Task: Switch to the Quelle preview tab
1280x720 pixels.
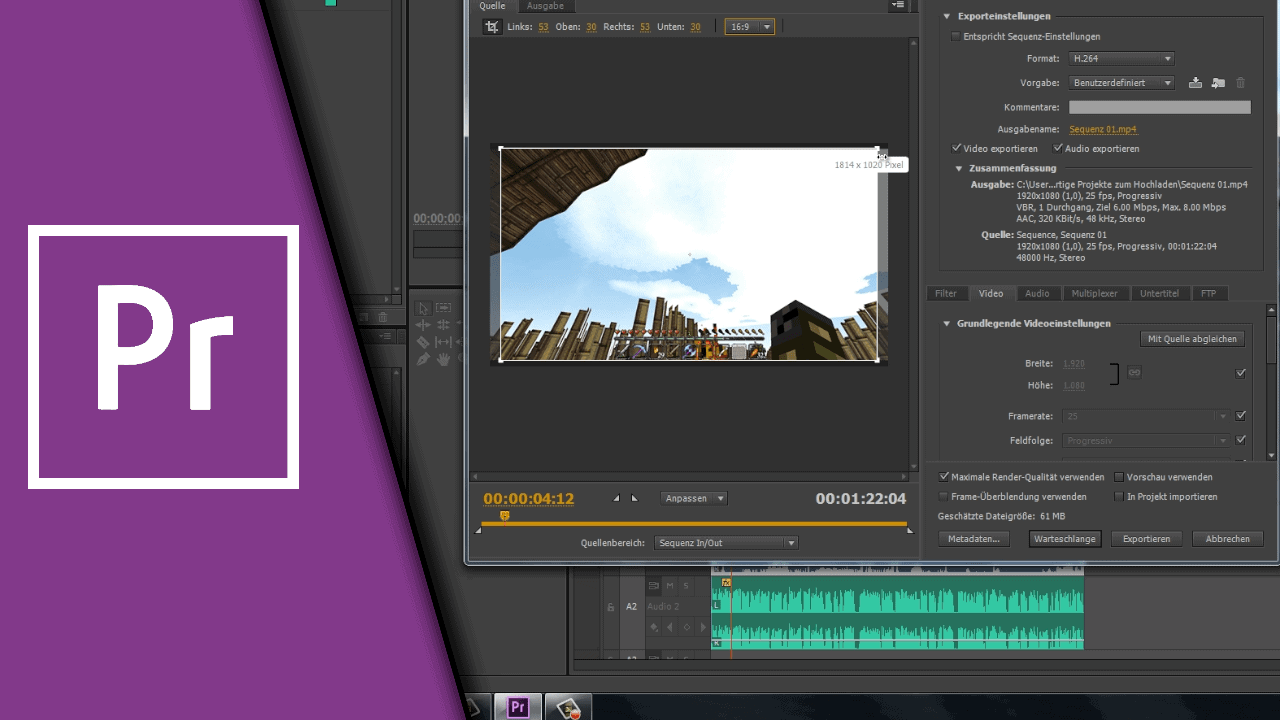Action: (492, 6)
